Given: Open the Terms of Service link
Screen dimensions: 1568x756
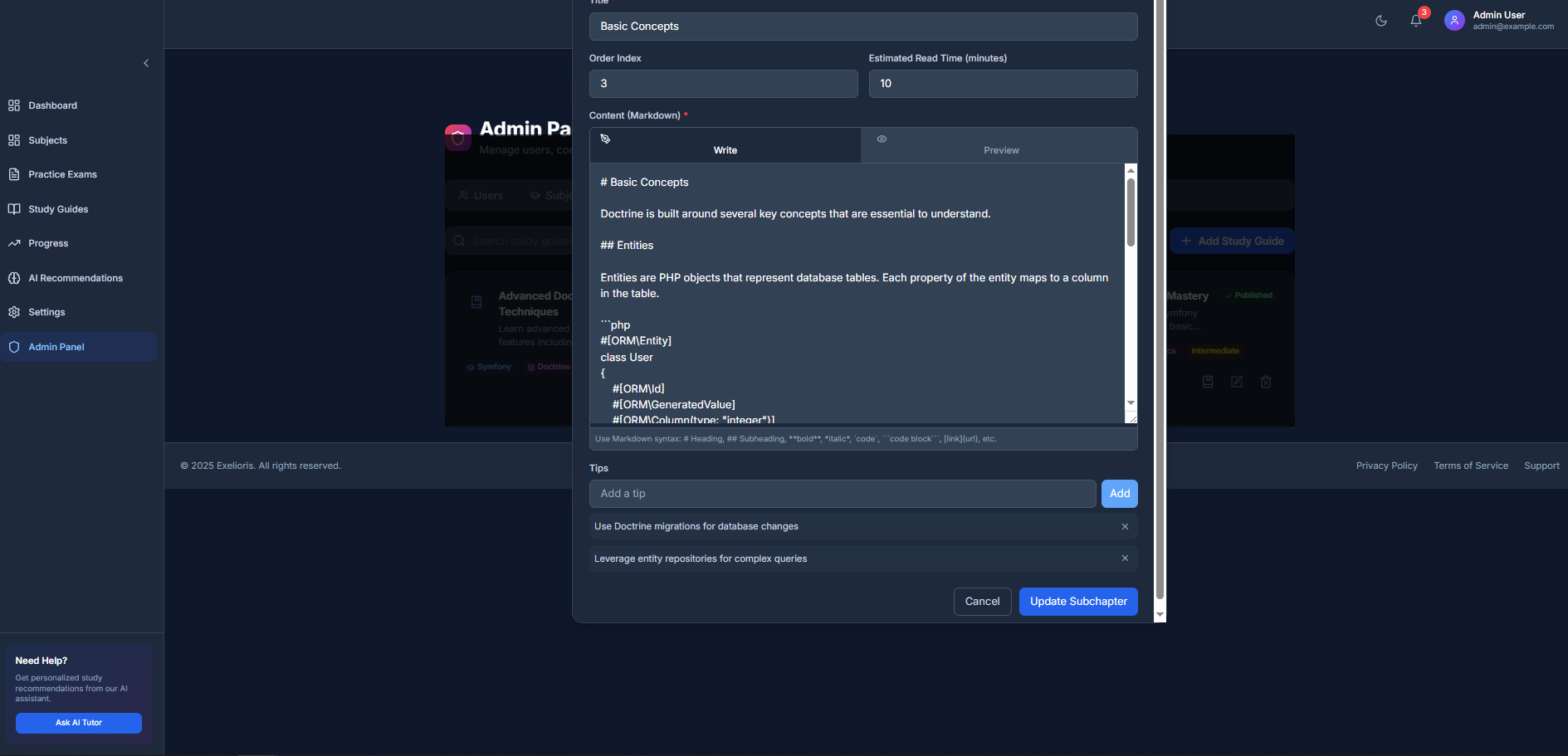Looking at the screenshot, I should pyautogui.click(x=1471, y=466).
